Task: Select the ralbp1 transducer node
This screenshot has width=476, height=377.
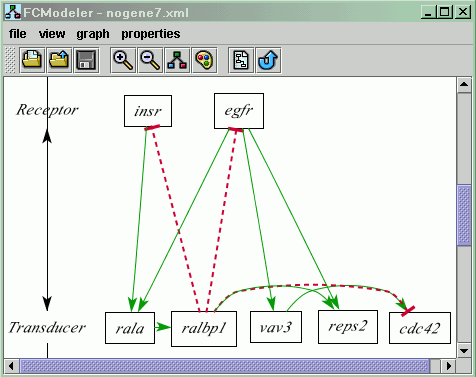Action: coord(204,329)
